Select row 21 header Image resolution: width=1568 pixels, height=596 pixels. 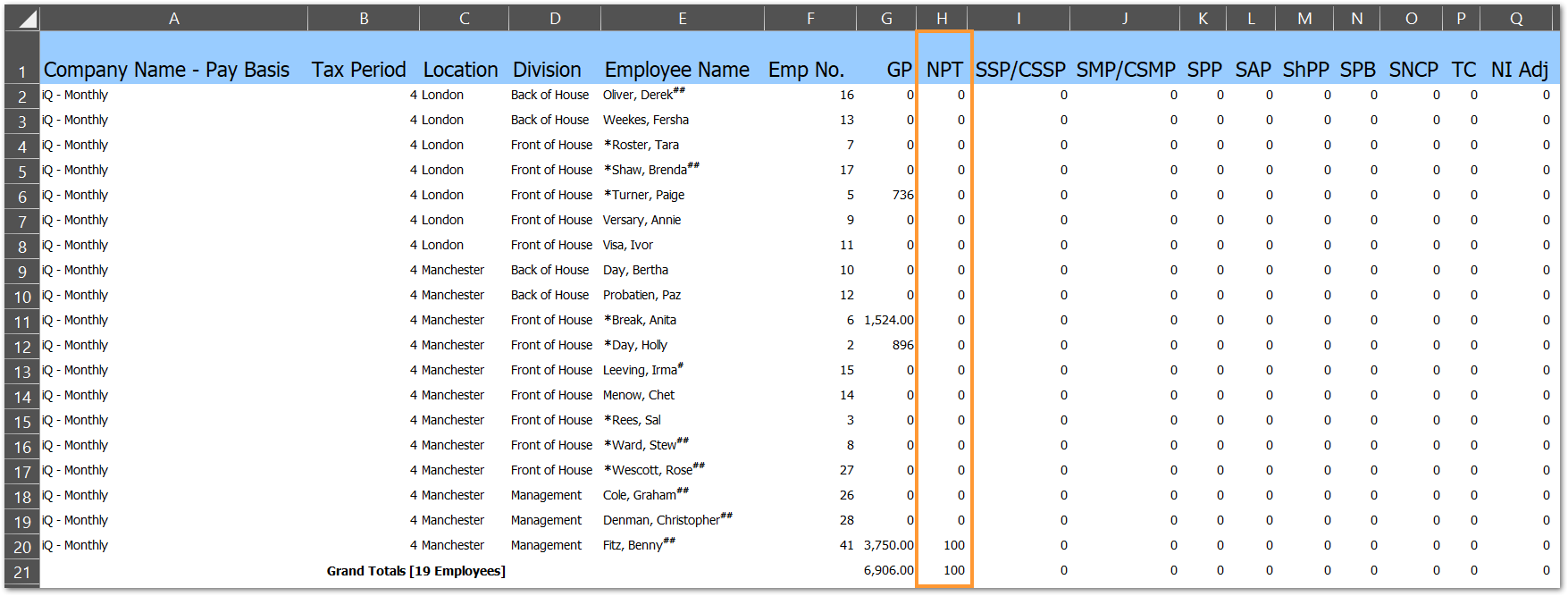pyautogui.click(x=22, y=572)
